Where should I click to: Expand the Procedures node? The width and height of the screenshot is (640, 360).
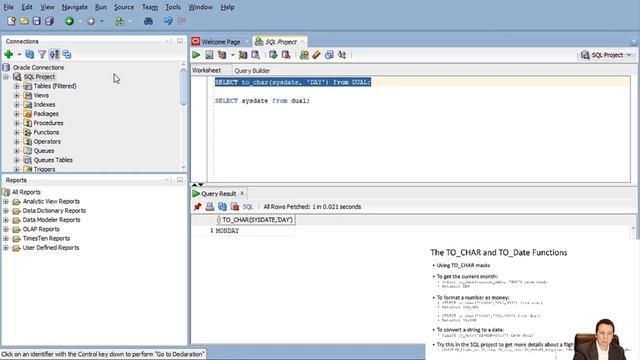(x=17, y=123)
